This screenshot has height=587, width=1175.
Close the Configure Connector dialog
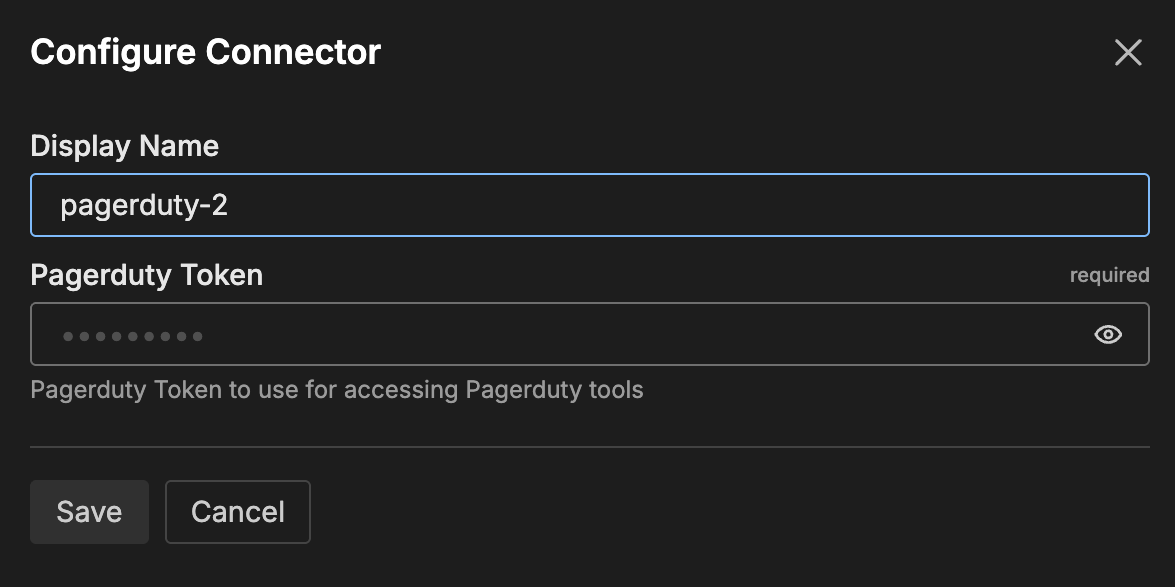1128,53
